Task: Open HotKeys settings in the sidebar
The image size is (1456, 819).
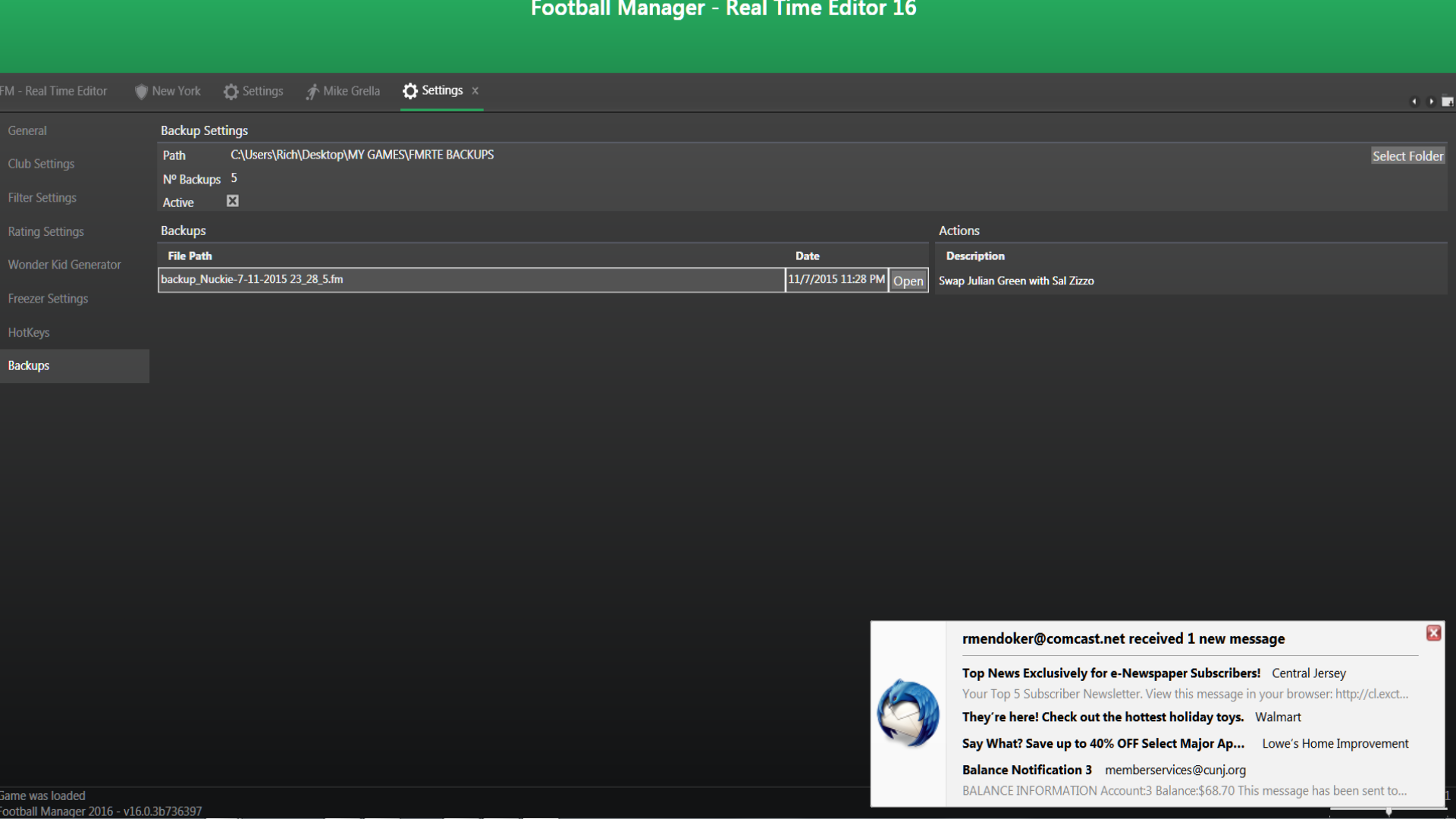Action: [x=74, y=332]
